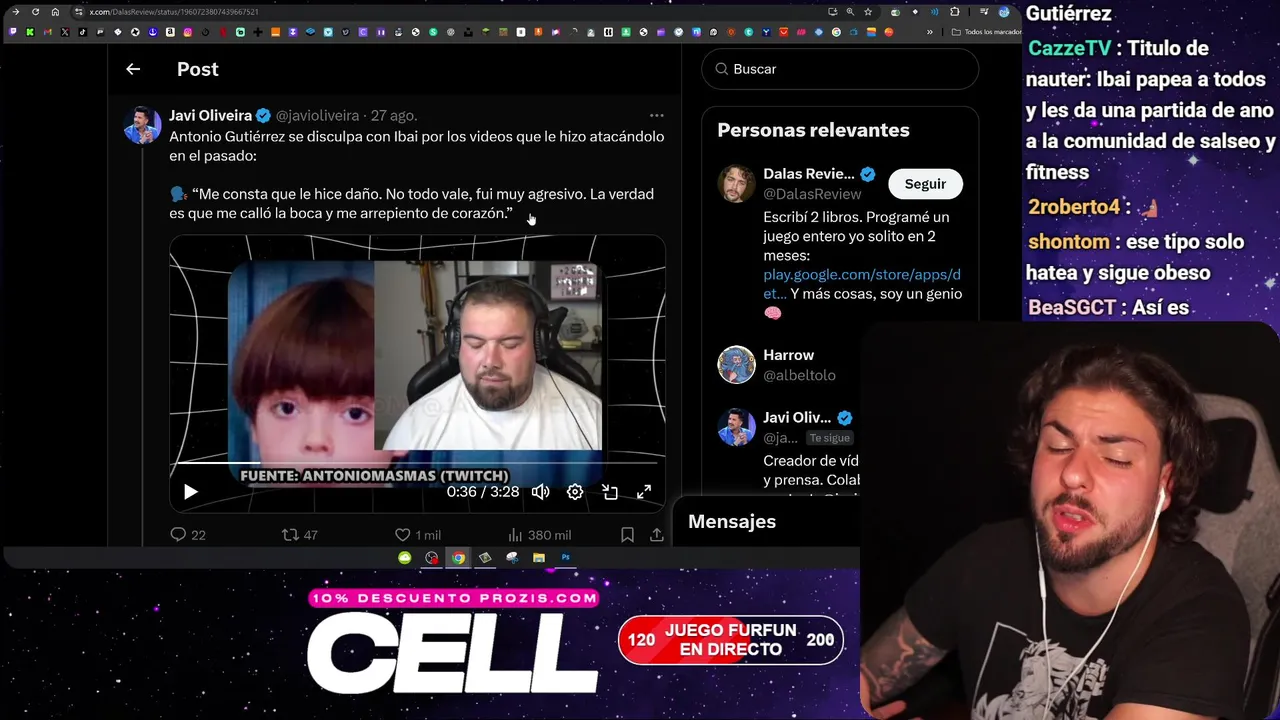The width and height of the screenshot is (1280, 720).
Task: Mute the video with the speaker icon
Action: pos(540,492)
